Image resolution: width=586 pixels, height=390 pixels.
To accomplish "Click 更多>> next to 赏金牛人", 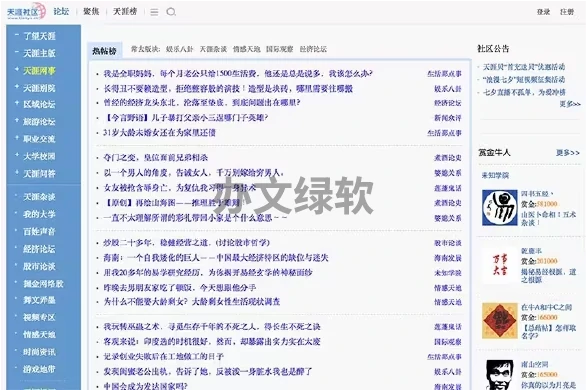I will click(568, 152).
